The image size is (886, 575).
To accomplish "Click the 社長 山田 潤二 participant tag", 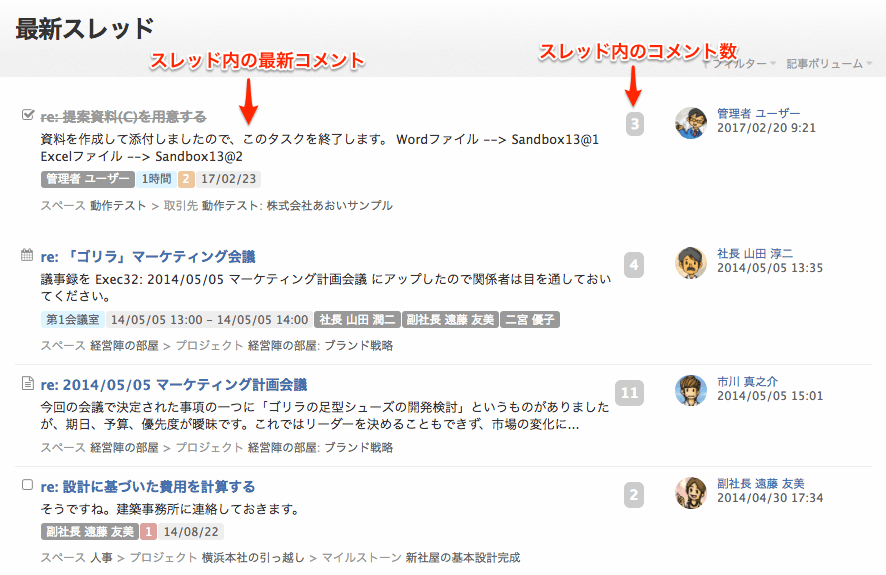I will [357, 320].
